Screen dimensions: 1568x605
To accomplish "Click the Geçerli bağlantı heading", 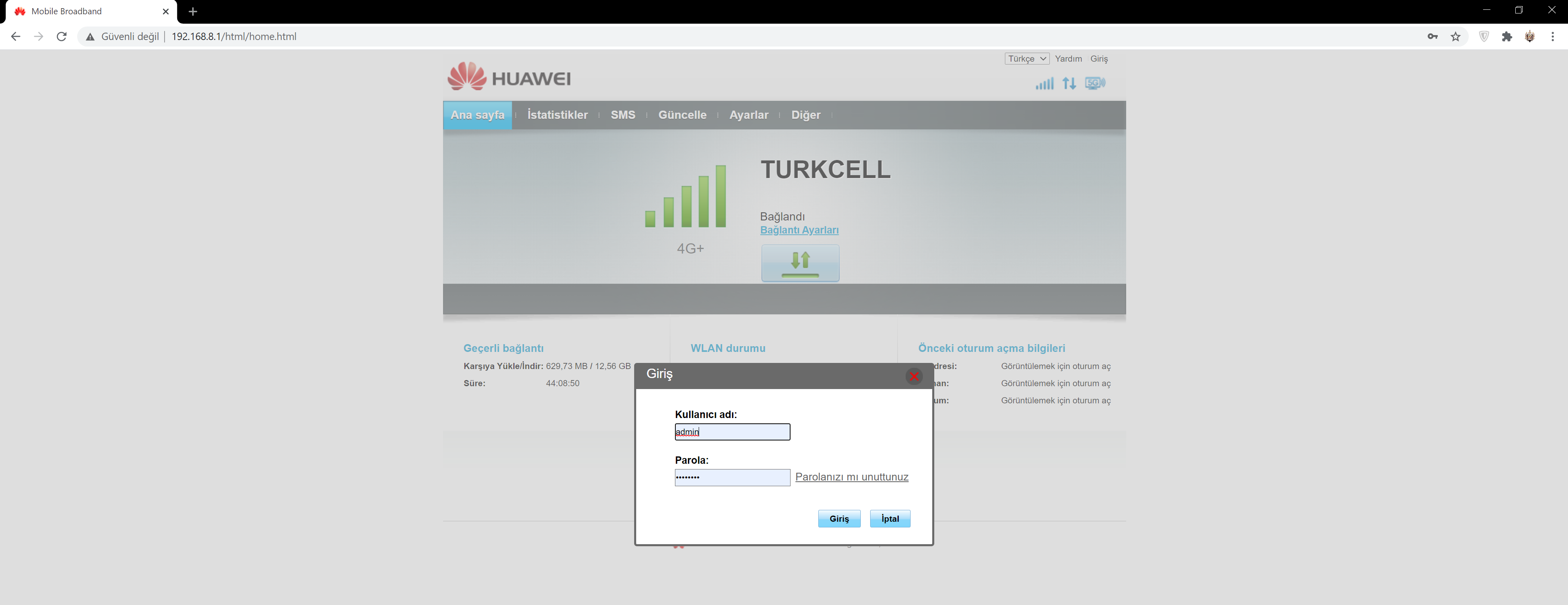I will click(503, 348).
